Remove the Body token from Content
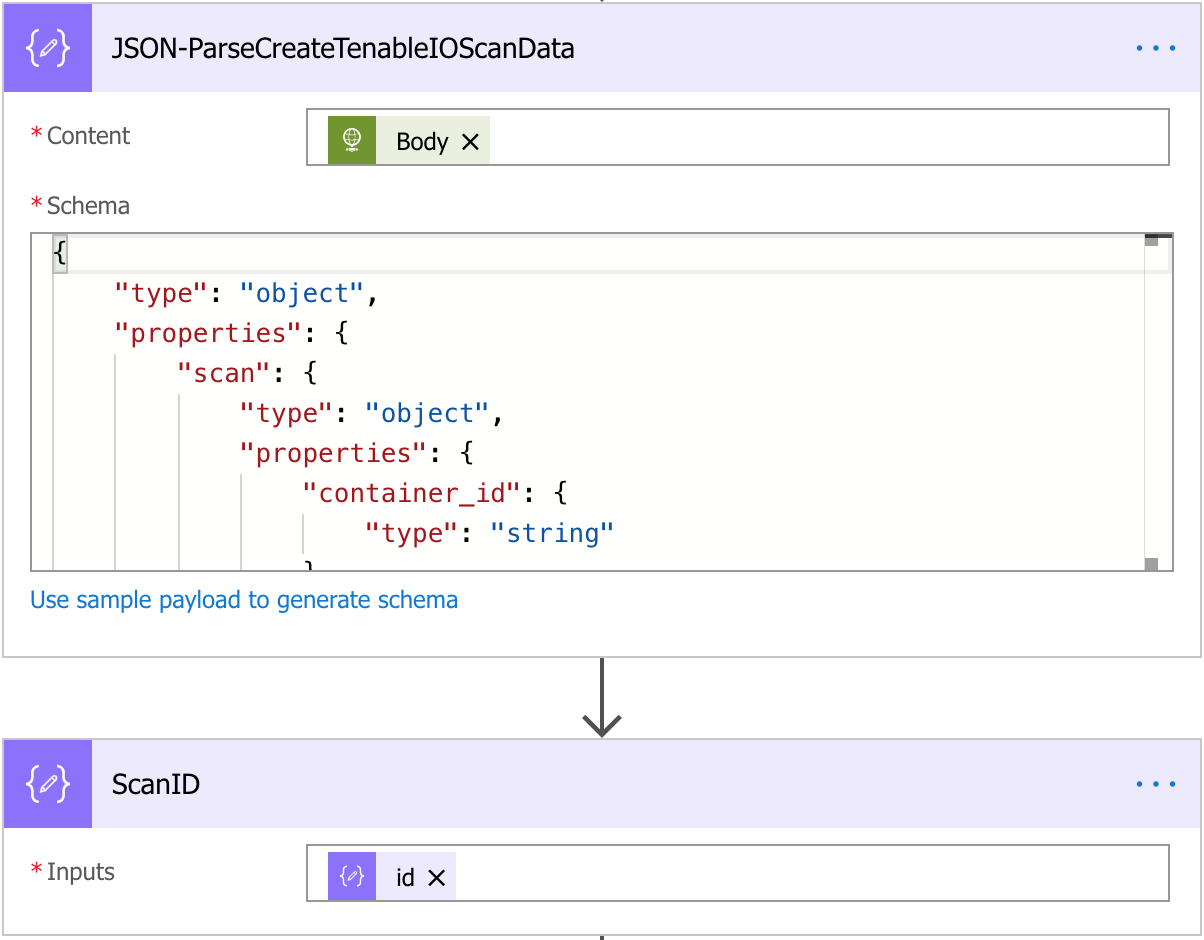 point(471,142)
